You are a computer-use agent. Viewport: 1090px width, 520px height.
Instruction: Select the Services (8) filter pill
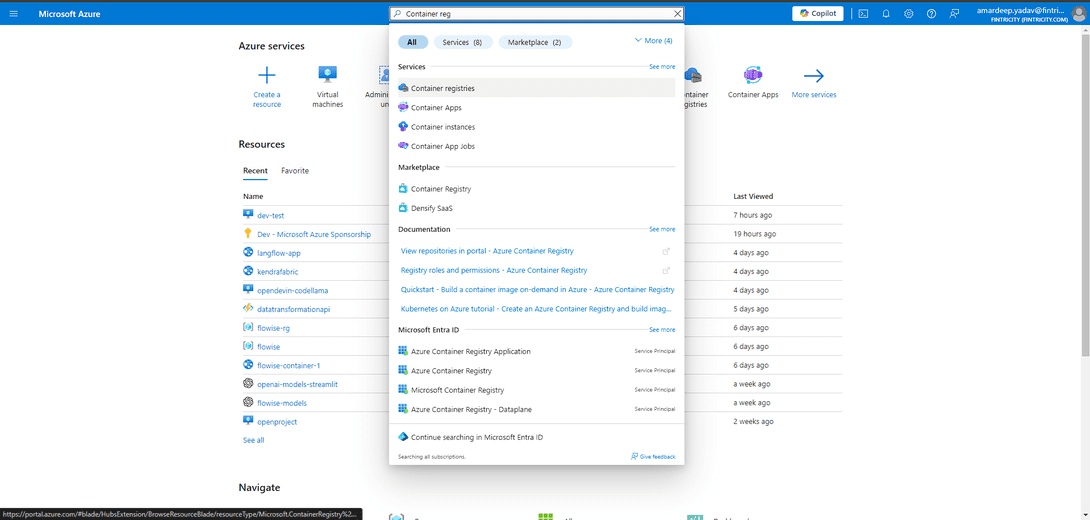[x=463, y=42]
